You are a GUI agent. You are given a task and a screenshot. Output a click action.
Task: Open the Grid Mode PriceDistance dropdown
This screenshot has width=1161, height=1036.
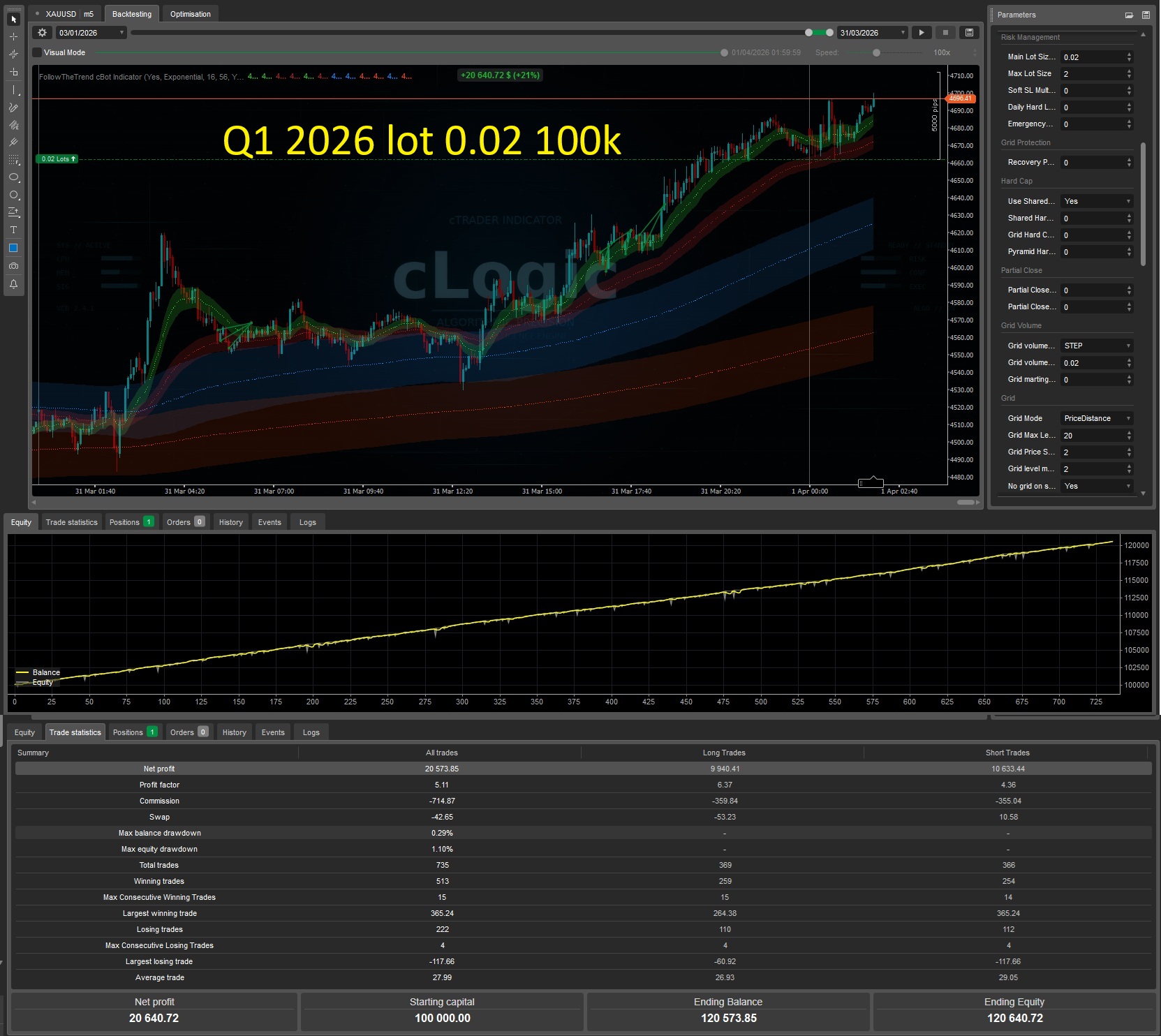(x=1096, y=418)
